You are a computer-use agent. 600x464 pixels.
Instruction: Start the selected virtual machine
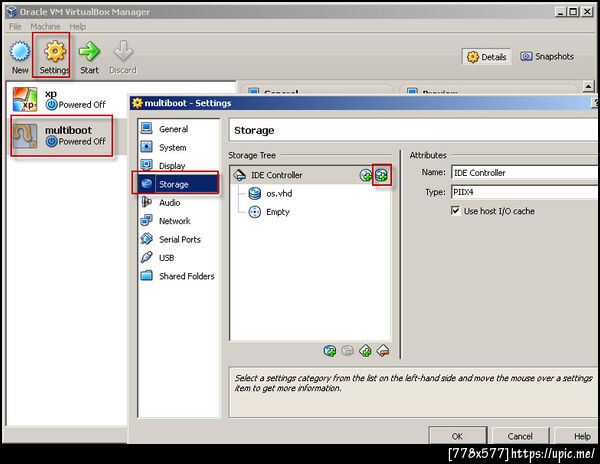89,57
